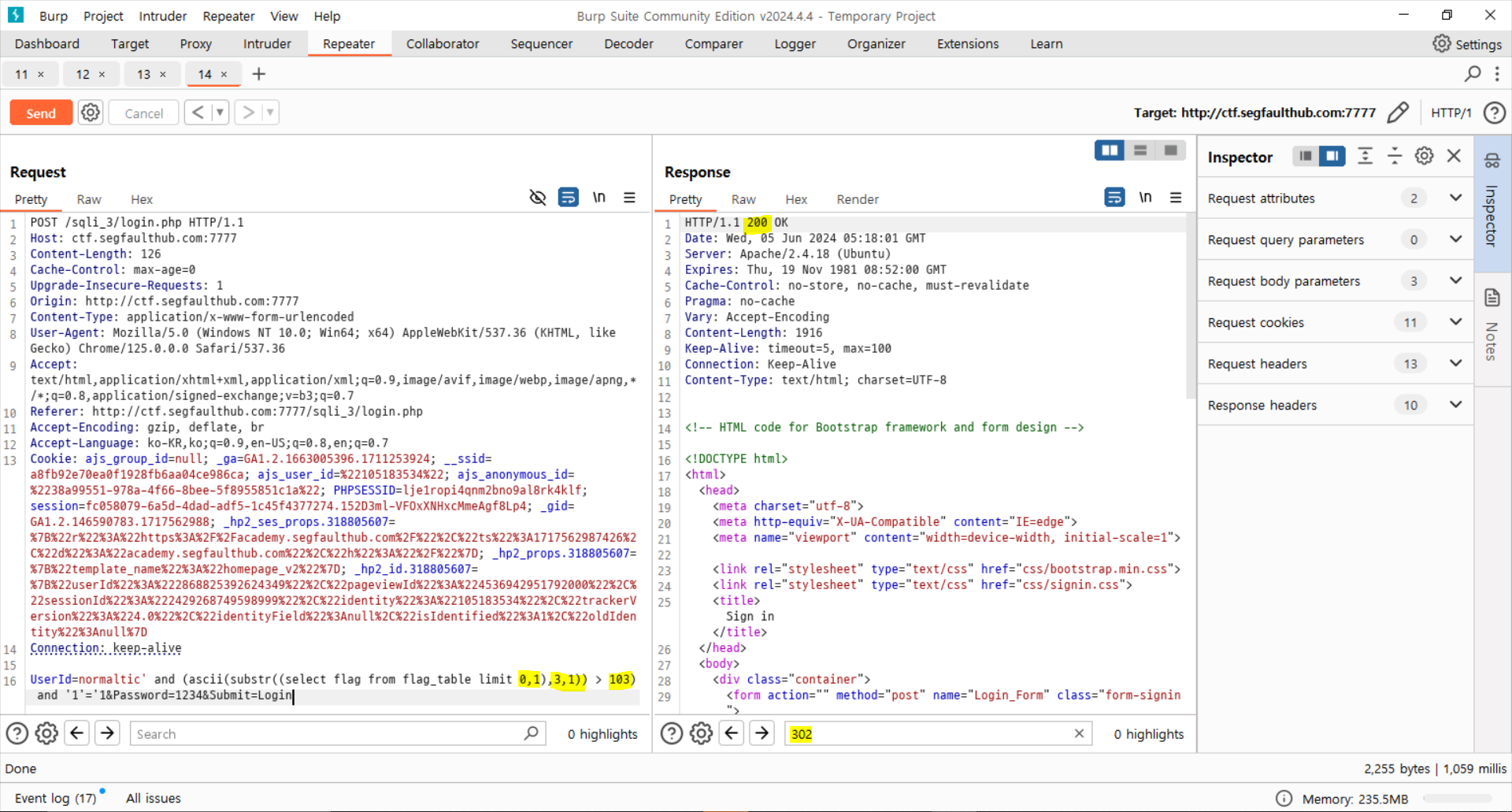Expand Request body parameters section
1512x812 pixels.
tap(1455, 280)
